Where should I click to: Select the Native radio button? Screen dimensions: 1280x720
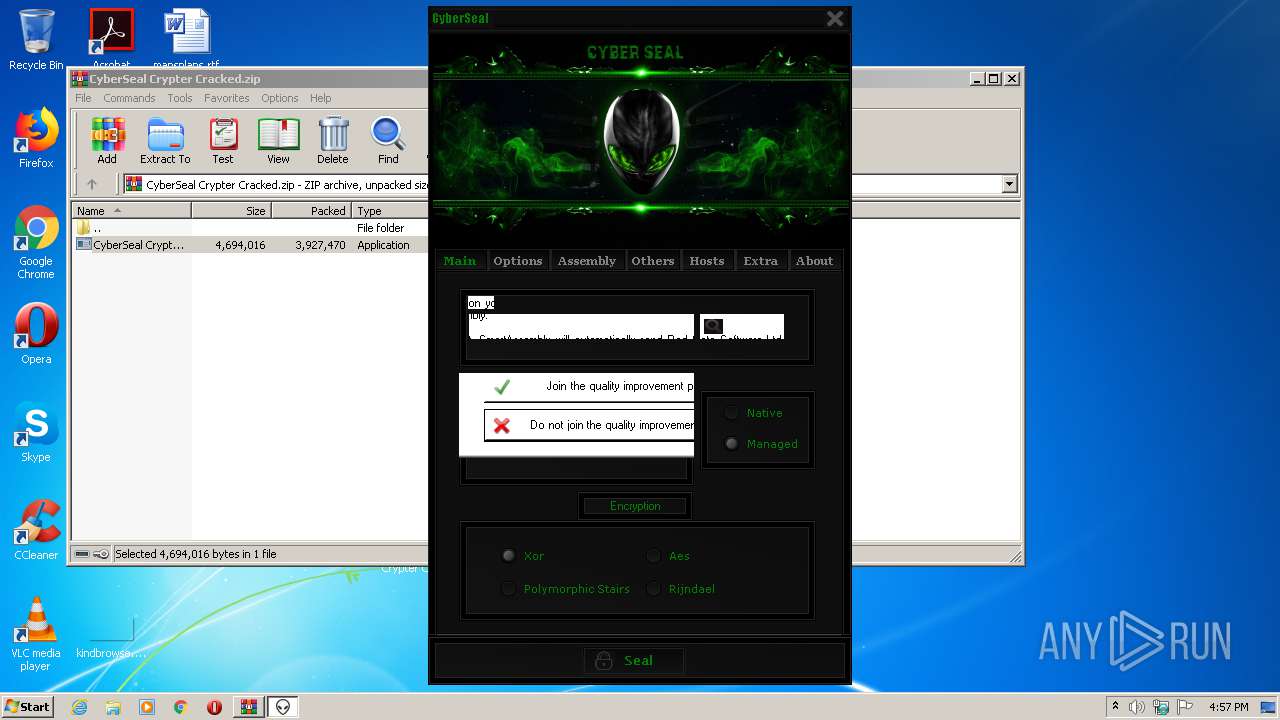(731, 413)
